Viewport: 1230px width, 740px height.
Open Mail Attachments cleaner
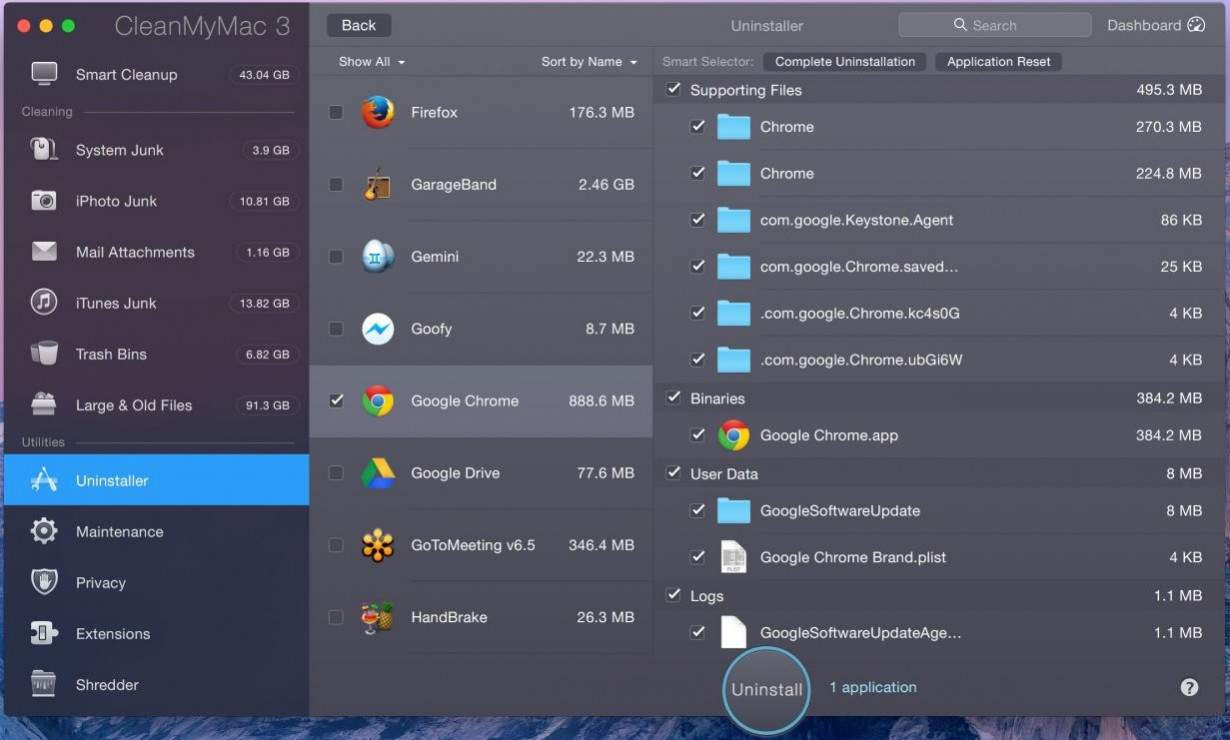point(135,252)
